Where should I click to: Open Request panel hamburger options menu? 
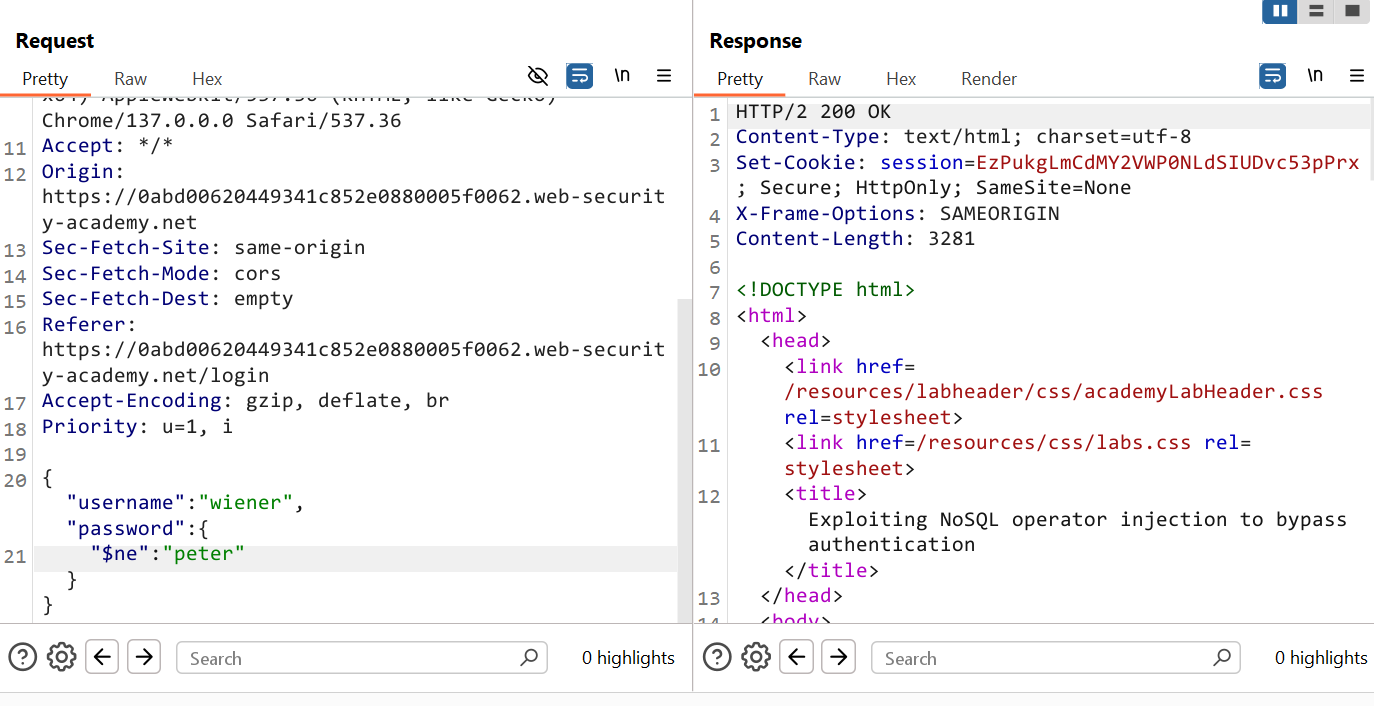[x=664, y=76]
